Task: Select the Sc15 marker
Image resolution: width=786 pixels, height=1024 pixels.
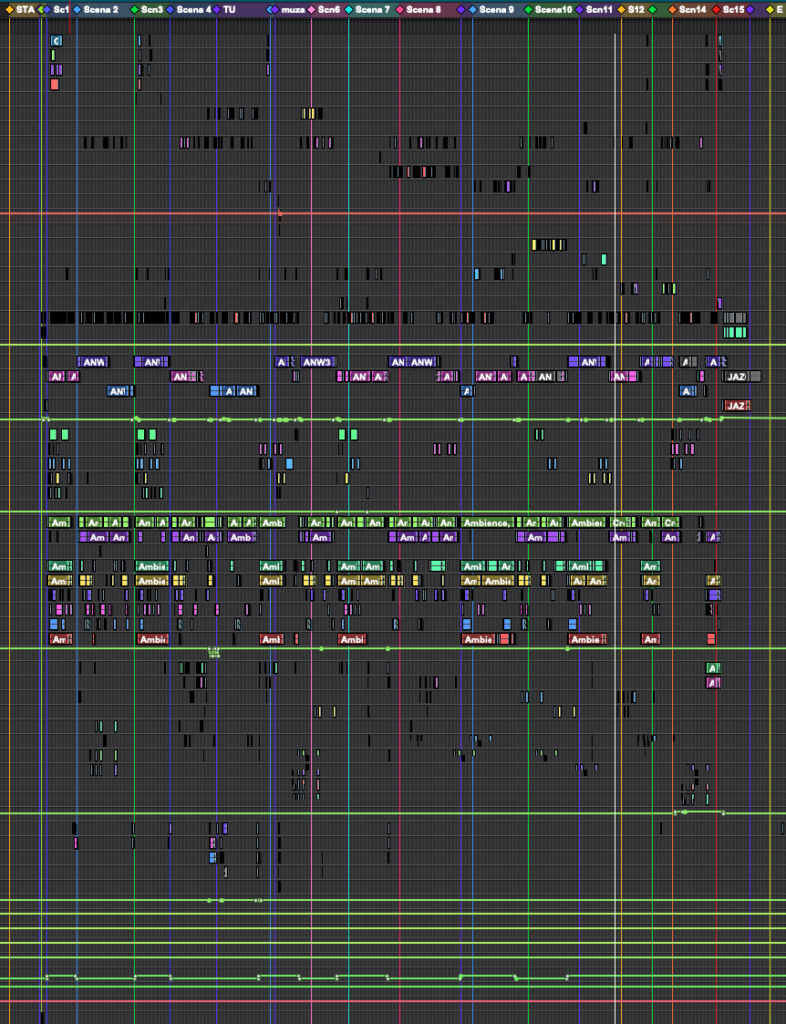Action: click(733, 9)
